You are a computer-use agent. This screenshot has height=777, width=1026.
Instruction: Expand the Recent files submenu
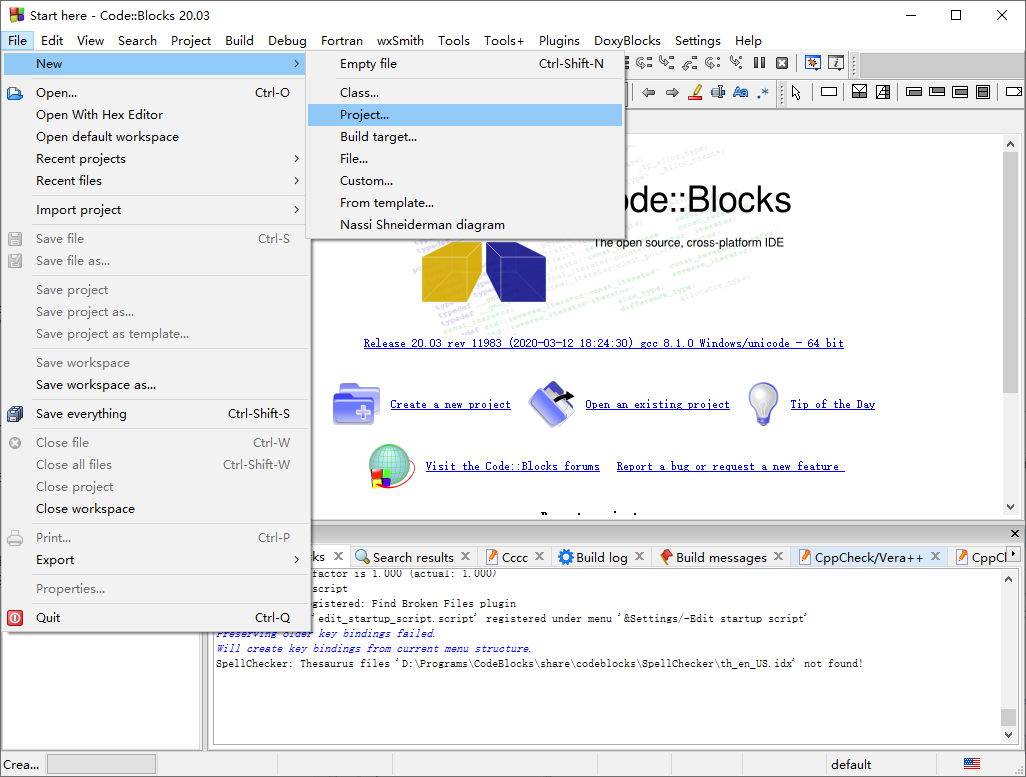click(157, 181)
